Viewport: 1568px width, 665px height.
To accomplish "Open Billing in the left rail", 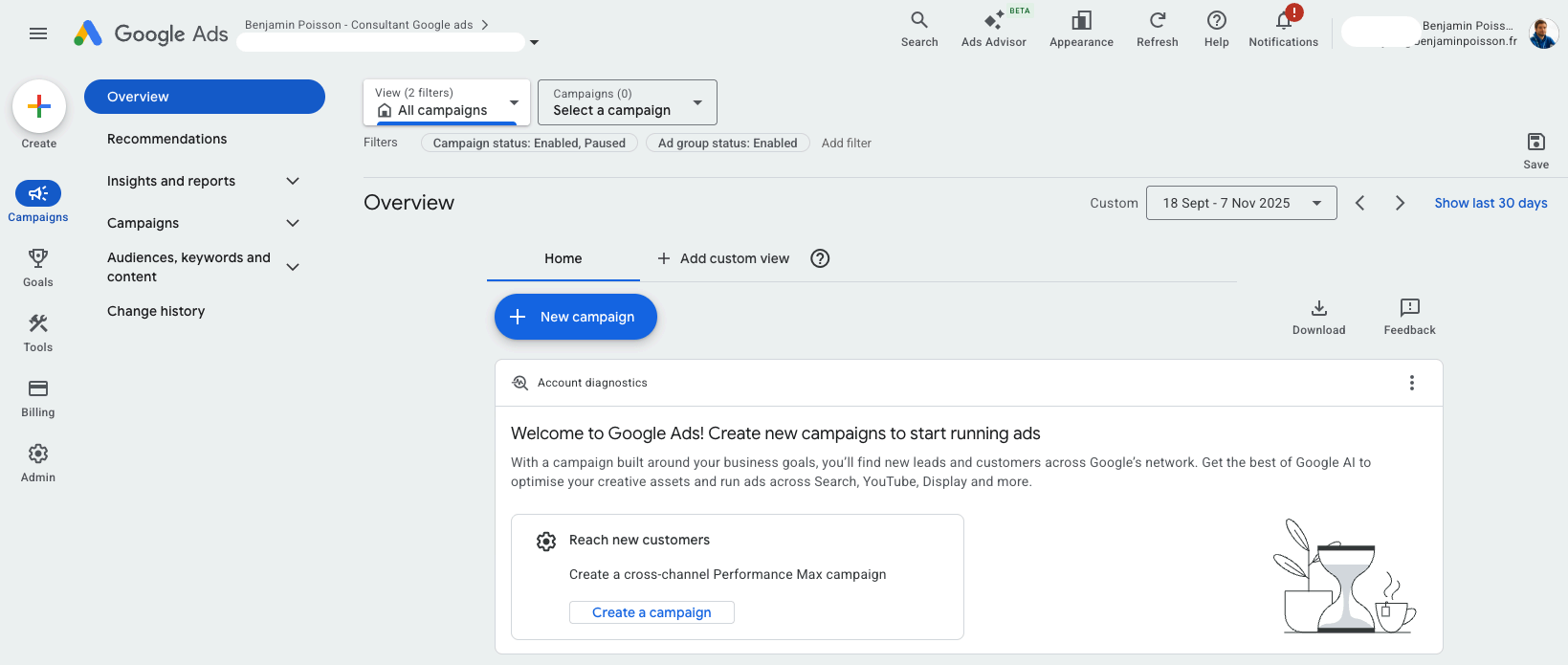I will click(x=38, y=398).
